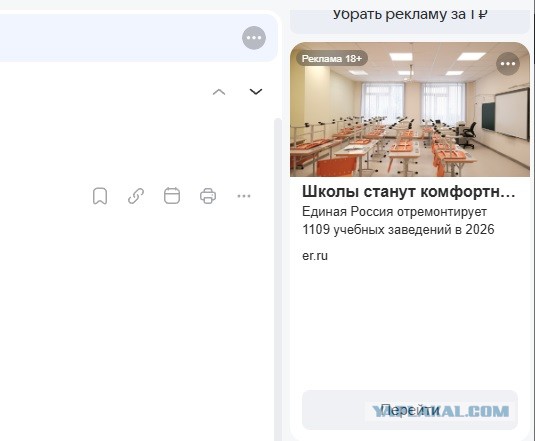Open the er.ru link
The width and height of the screenshot is (535, 441).
[x=315, y=256]
